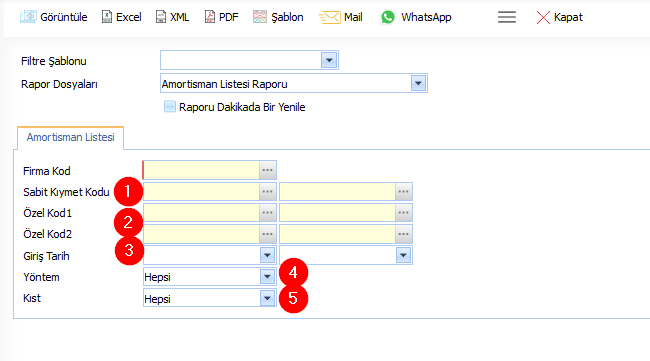Click second Özel Kod2 input field
Viewport: 650px width, 361px height.
coord(337,234)
